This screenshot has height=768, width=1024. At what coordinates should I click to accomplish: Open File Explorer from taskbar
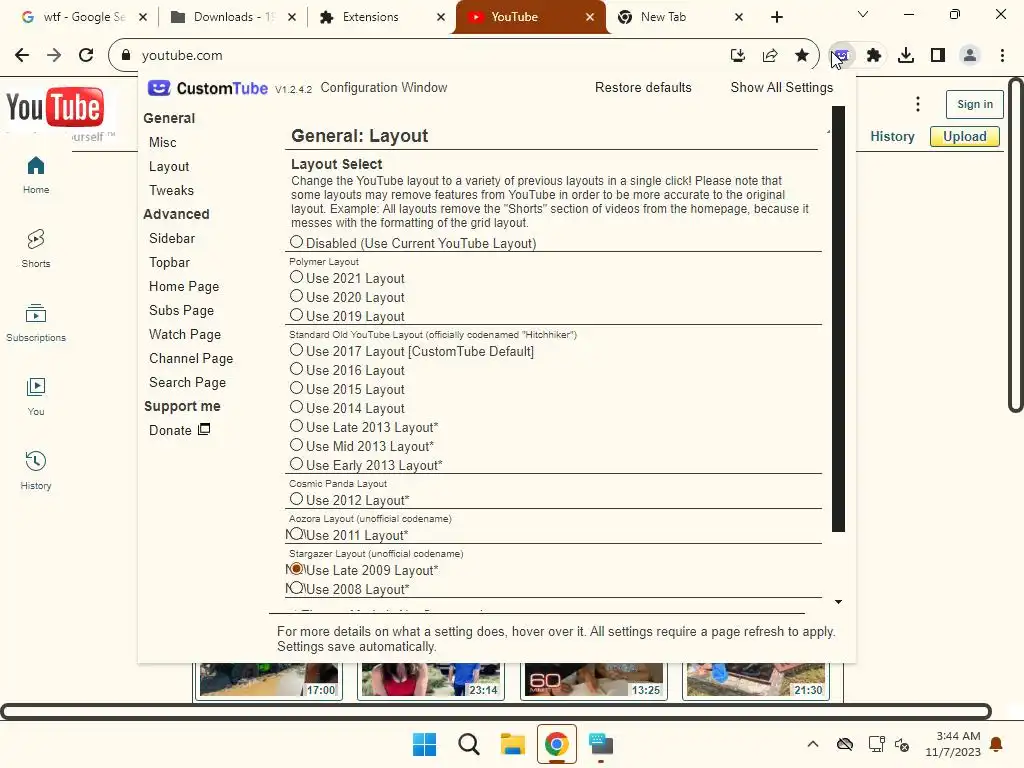click(513, 744)
